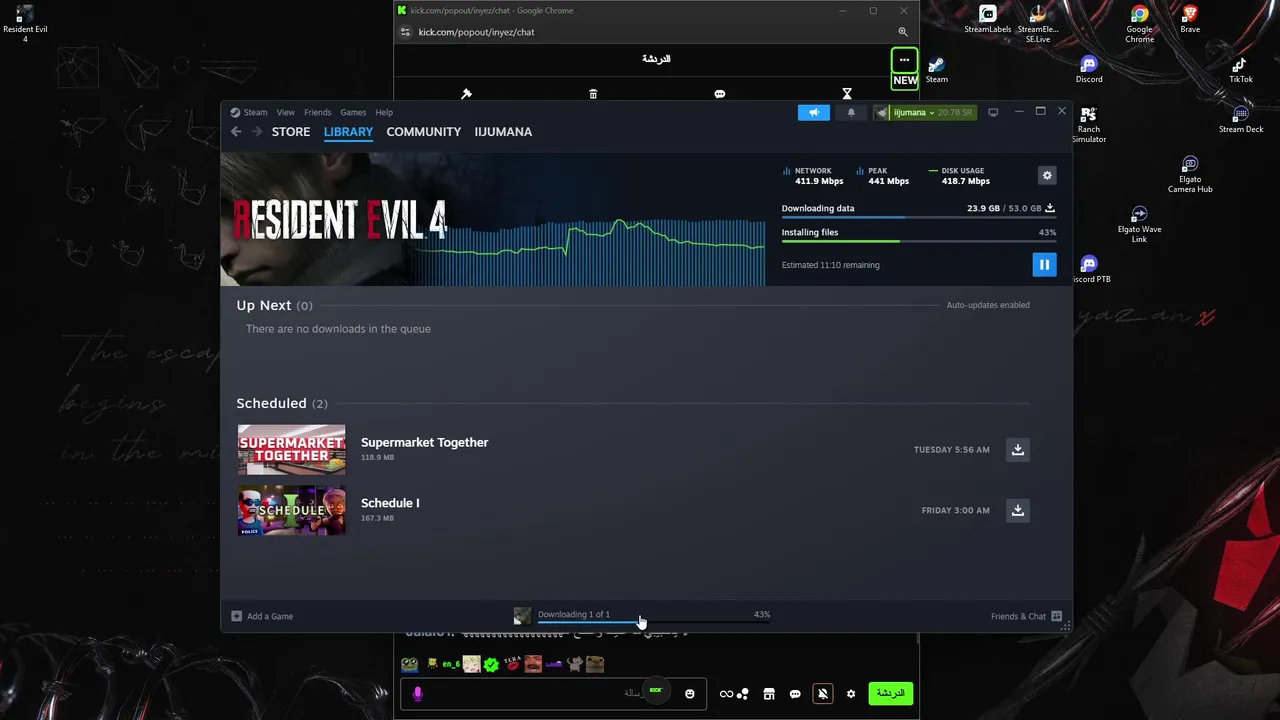Click green send chat button
1280x720 pixels.
[890, 693]
